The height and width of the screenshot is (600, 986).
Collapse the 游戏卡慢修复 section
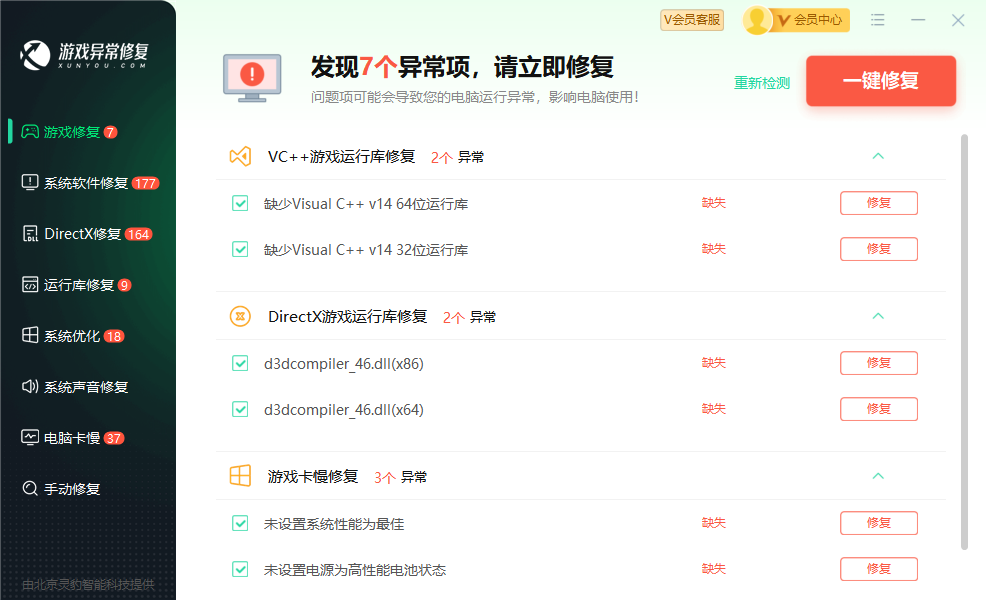878,477
